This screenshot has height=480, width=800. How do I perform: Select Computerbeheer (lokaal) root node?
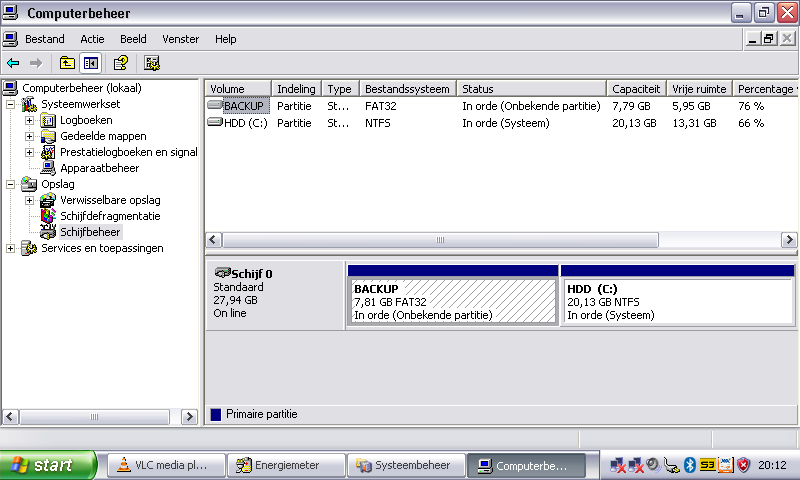(82, 88)
